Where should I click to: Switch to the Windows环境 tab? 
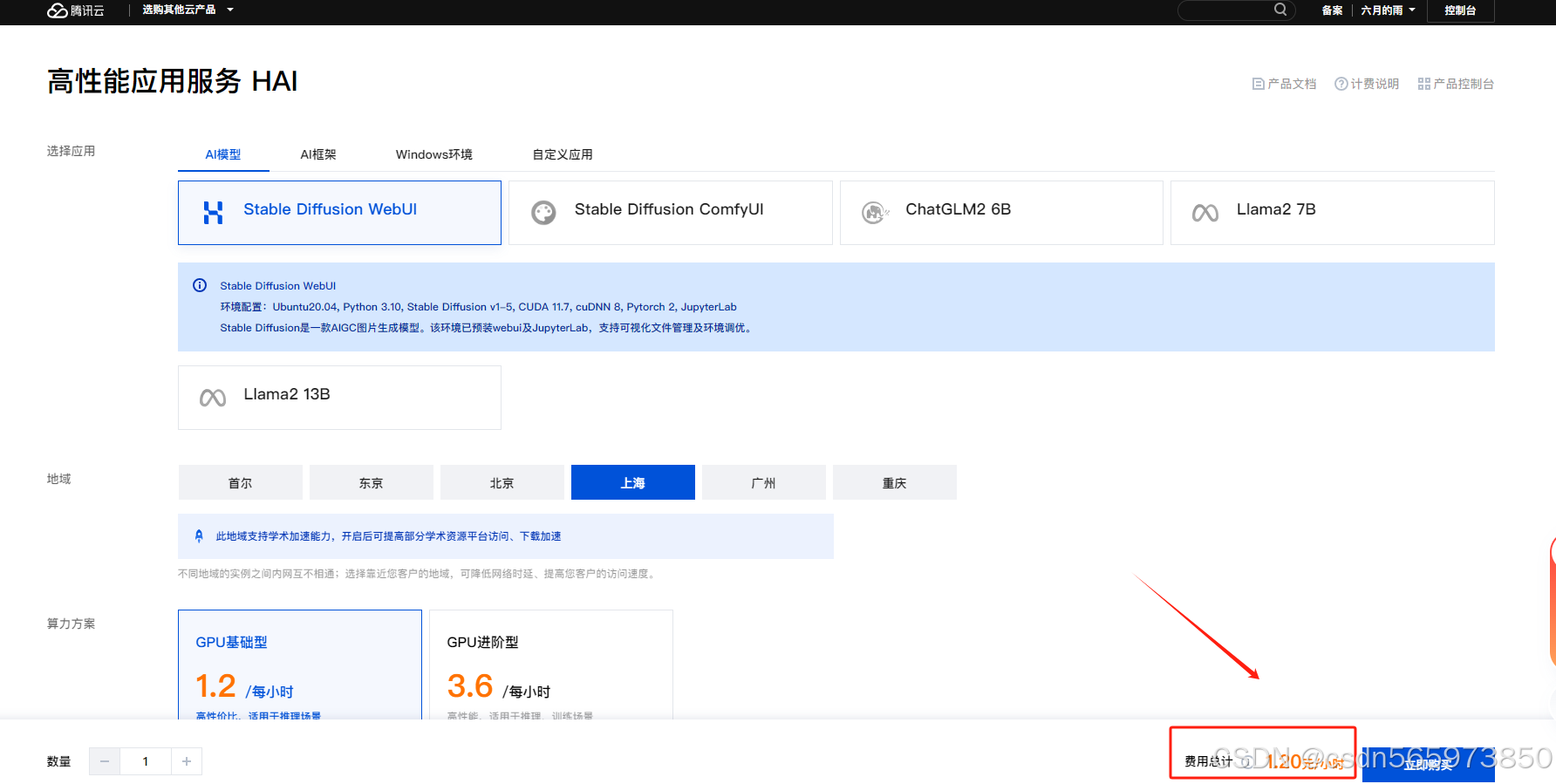434,154
